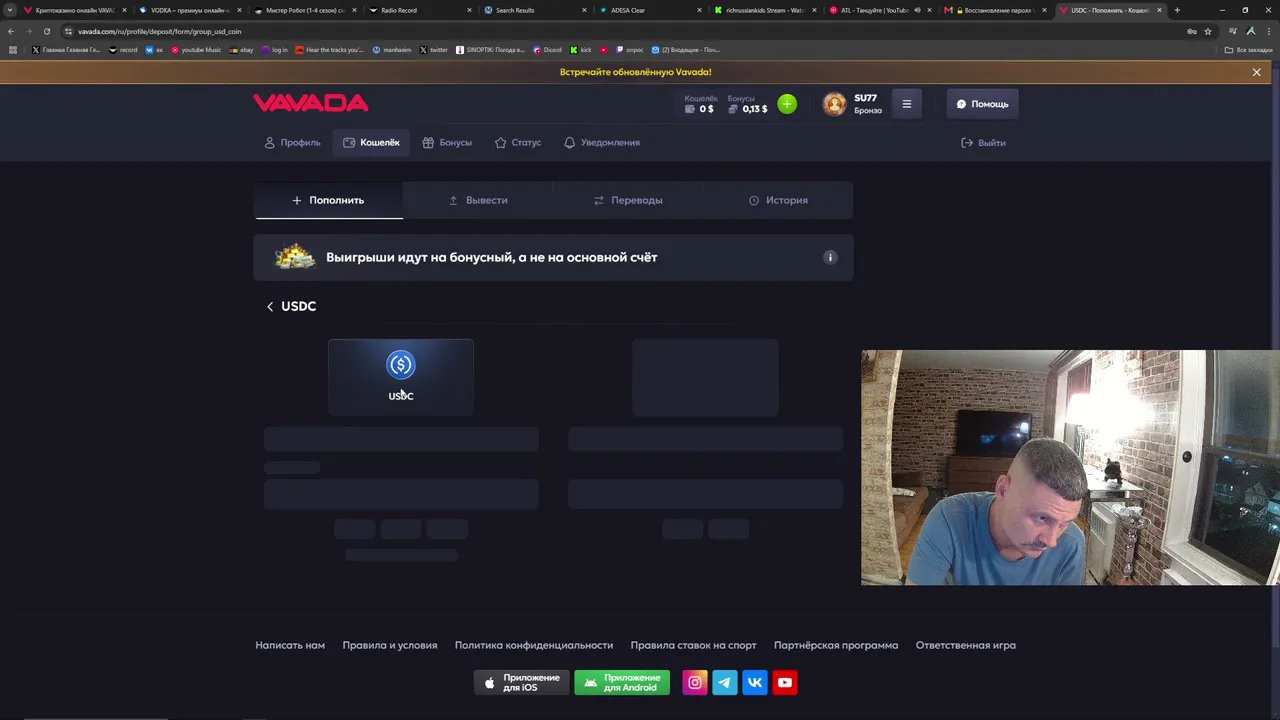
Task: Open the Написать нам footer link
Action: (290, 645)
